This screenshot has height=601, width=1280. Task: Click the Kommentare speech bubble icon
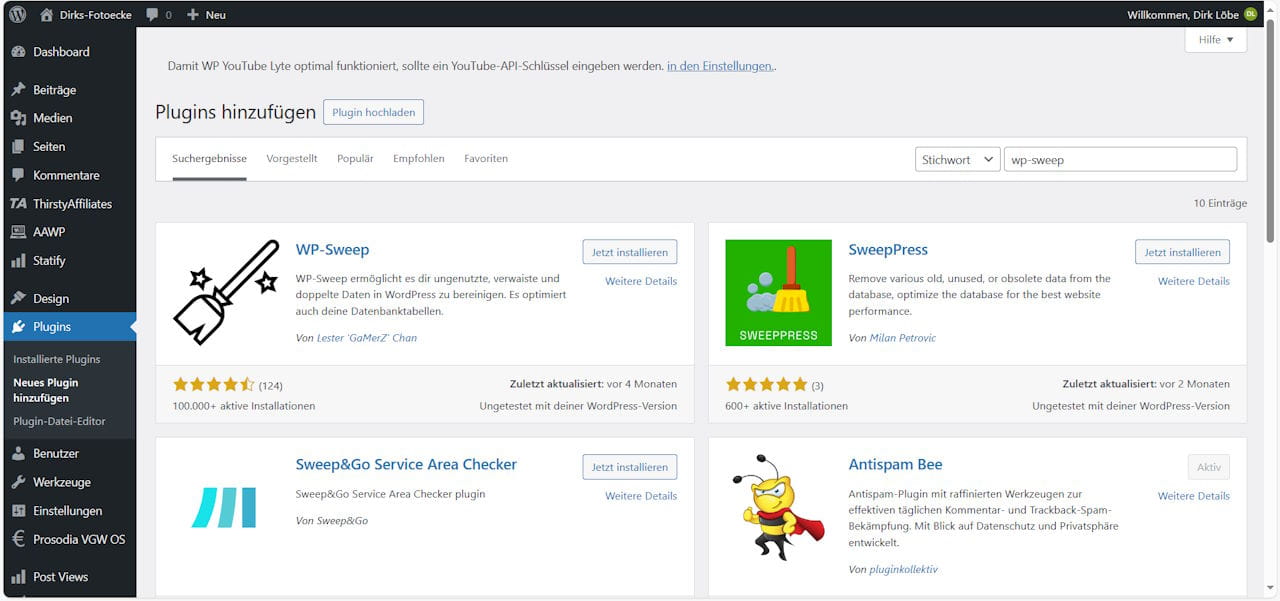click(x=18, y=175)
